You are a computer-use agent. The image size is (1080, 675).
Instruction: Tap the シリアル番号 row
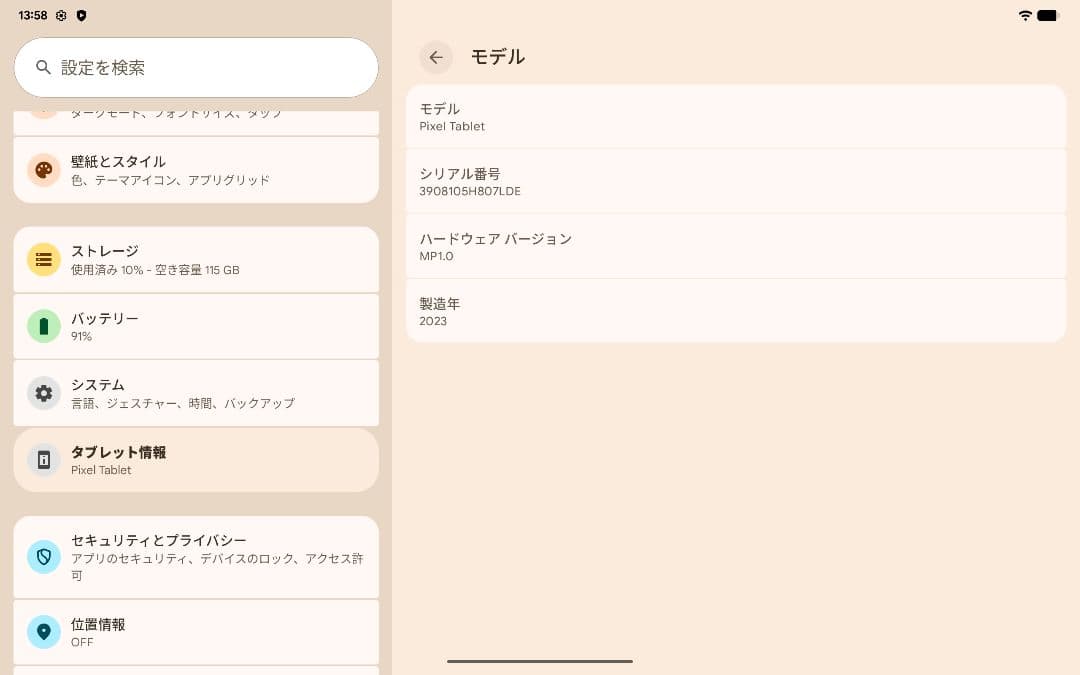[x=735, y=181]
